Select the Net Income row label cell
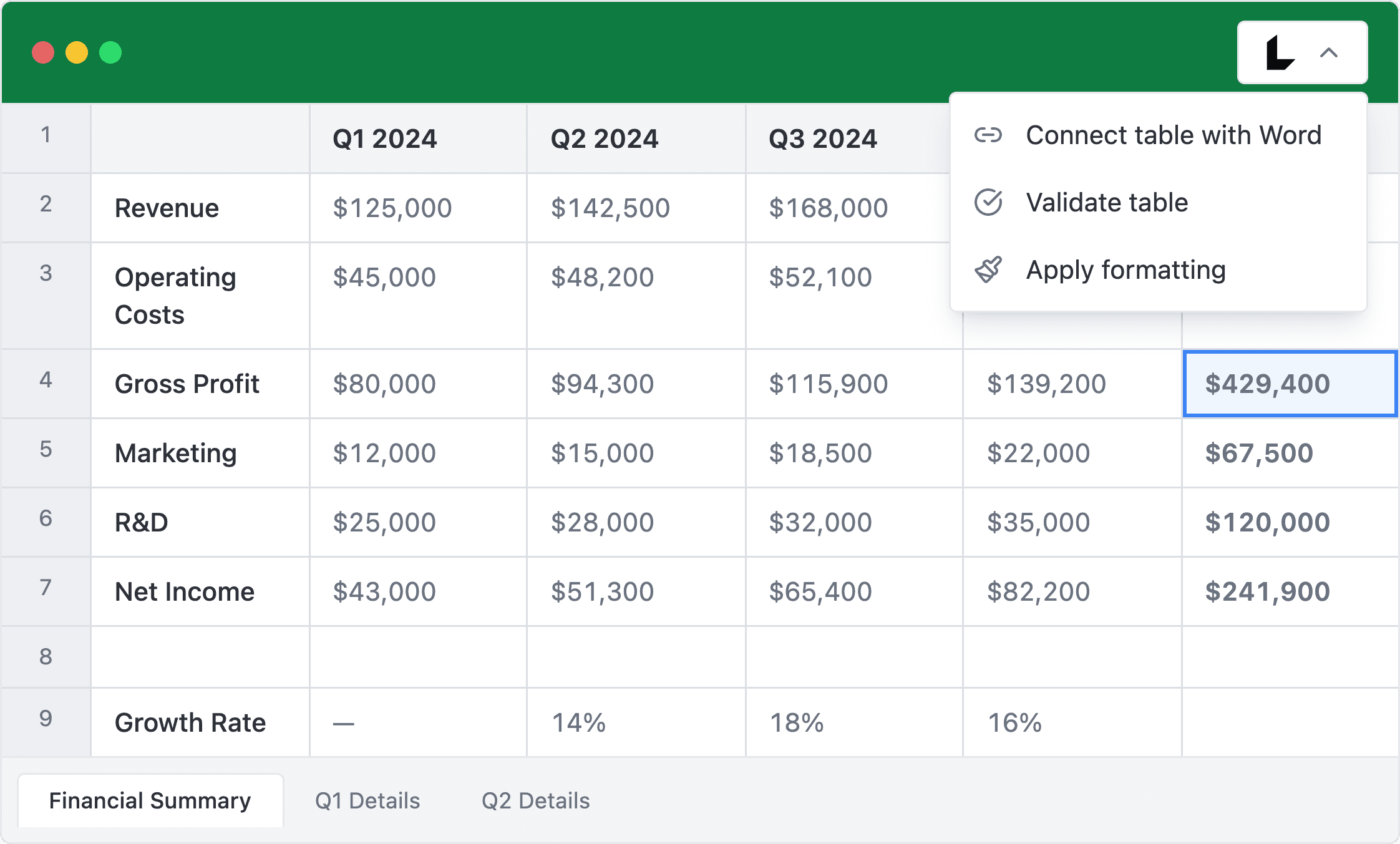The width and height of the screenshot is (1400, 844). tap(200, 591)
